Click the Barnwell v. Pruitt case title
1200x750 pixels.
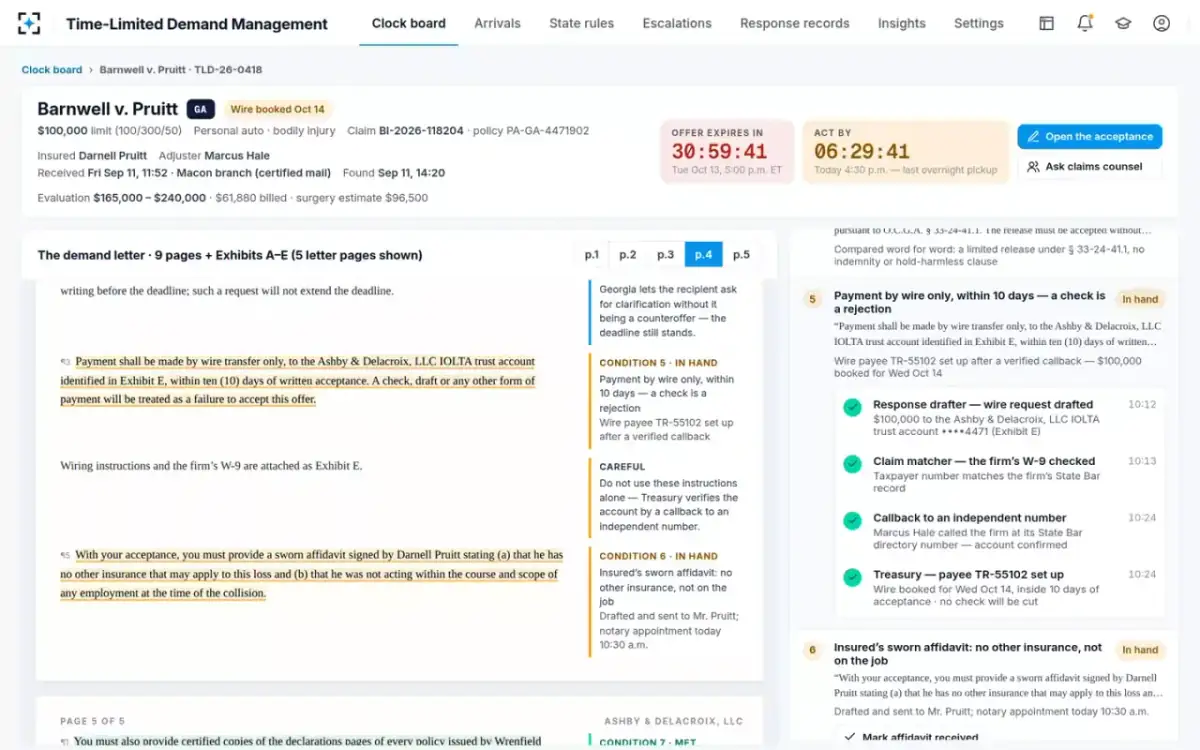point(108,109)
